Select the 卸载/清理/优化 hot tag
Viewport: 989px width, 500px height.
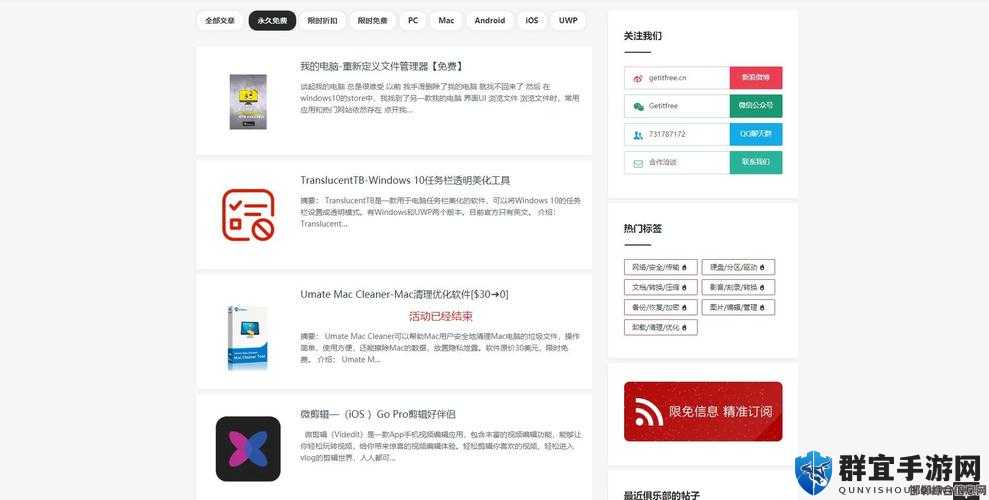pos(660,327)
